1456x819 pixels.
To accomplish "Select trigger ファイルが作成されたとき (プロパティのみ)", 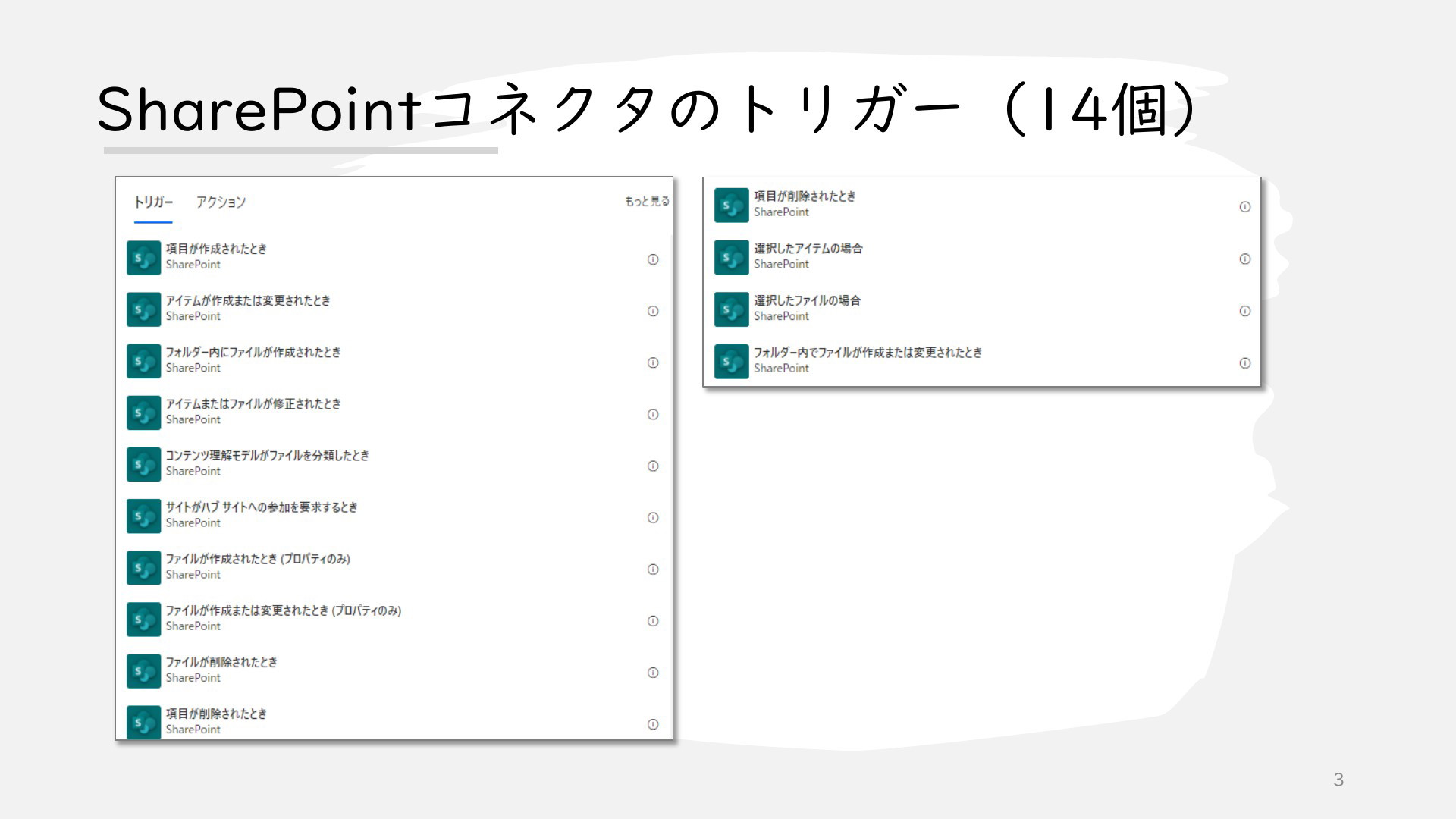I will coord(393,567).
